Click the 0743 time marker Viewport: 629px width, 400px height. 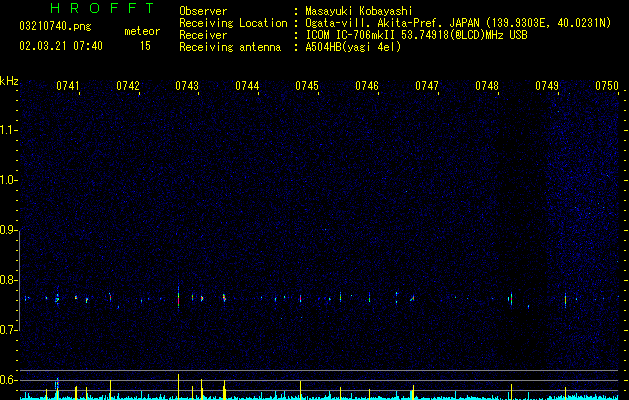click(x=187, y=86)
